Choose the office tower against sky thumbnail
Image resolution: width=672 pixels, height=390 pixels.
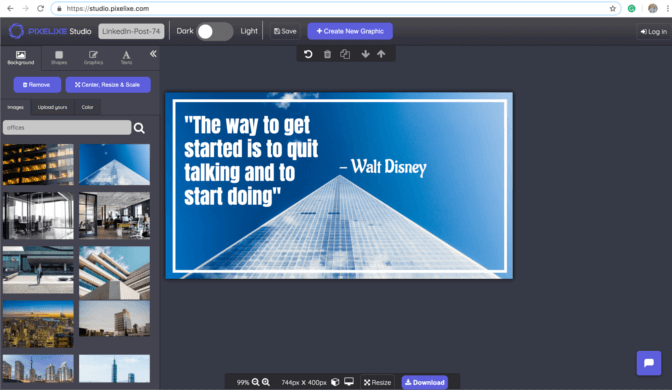click(114, 318)
